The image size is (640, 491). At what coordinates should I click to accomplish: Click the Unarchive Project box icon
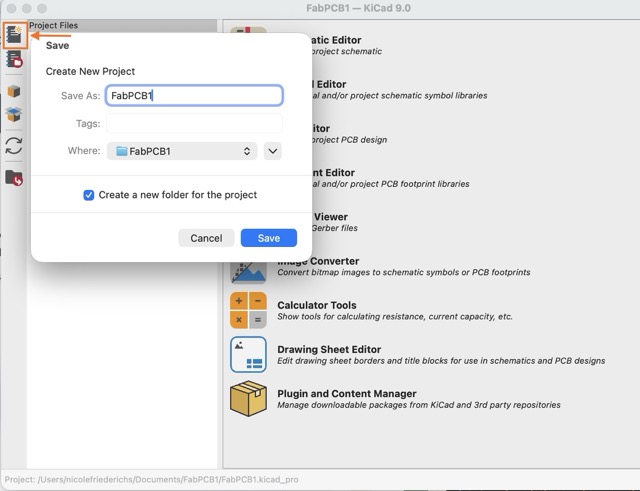(14, 114)
